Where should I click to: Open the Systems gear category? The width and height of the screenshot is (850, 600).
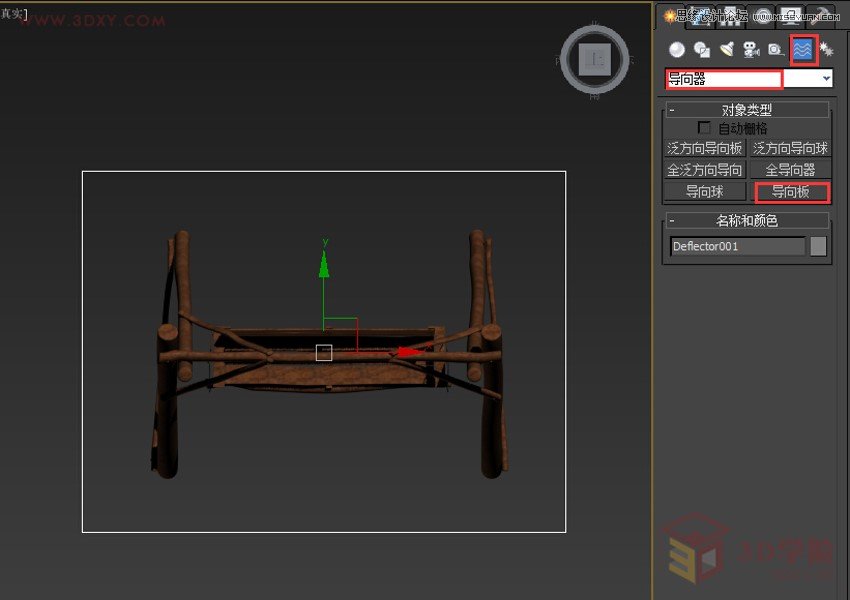pos(826,48)
